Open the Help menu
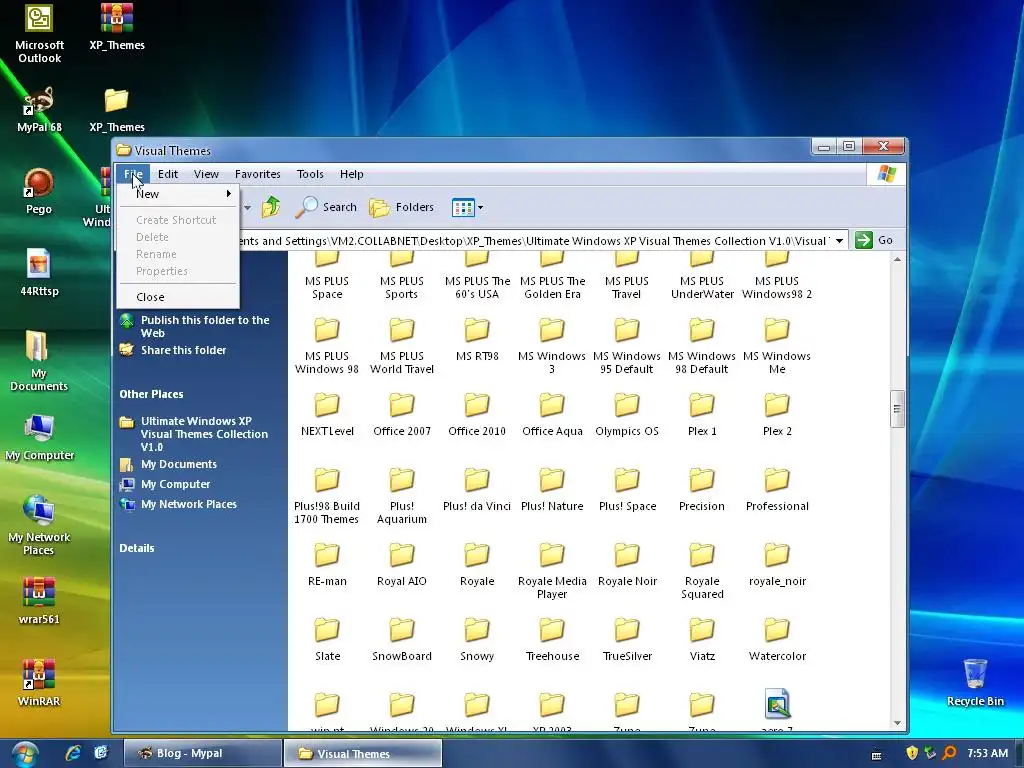This screenshot has width=1024, height=768. coord(351,174)
